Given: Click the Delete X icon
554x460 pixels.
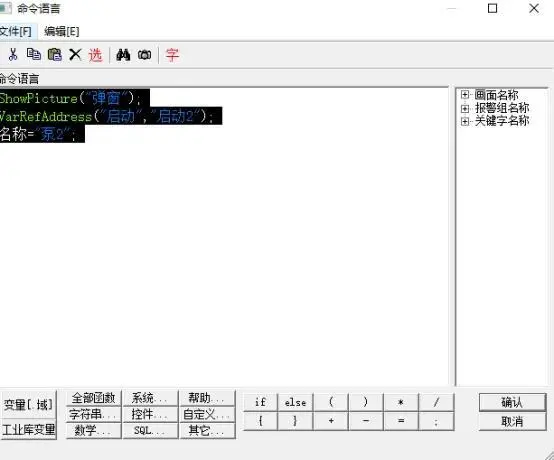Looking at the screenshot, I should pyautogui.click(x=75, y=55).
